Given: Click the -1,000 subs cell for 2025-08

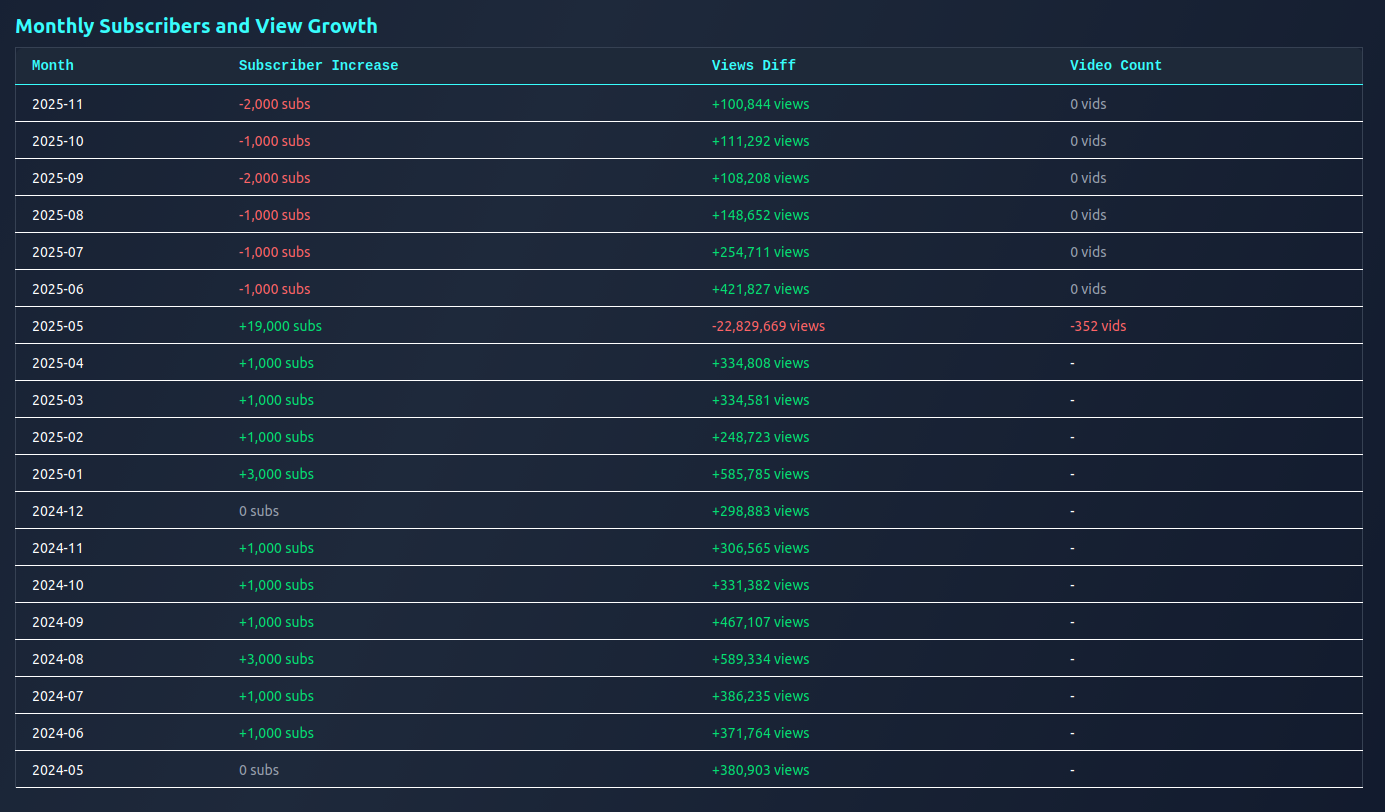Looking at the screenshot, I should pos(275,215).
